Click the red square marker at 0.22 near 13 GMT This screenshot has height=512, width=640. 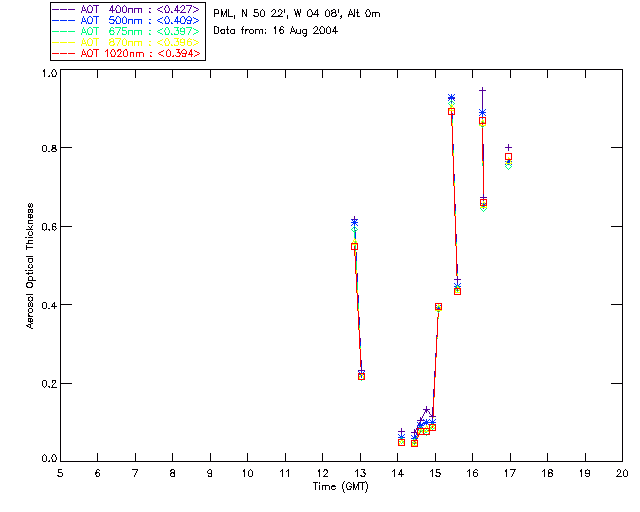[x=361, y=376]
